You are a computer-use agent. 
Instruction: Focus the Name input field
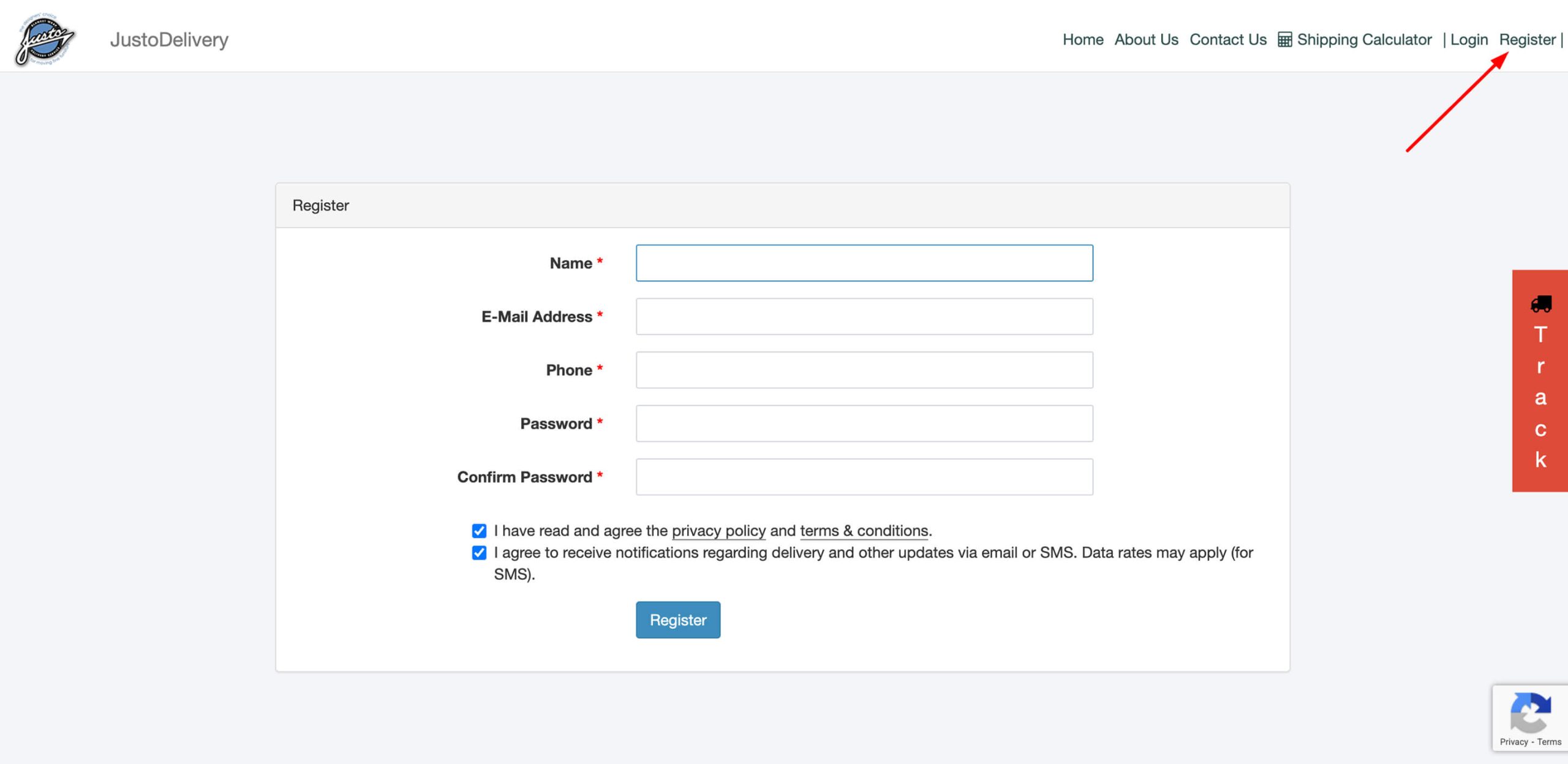[864, 263]
